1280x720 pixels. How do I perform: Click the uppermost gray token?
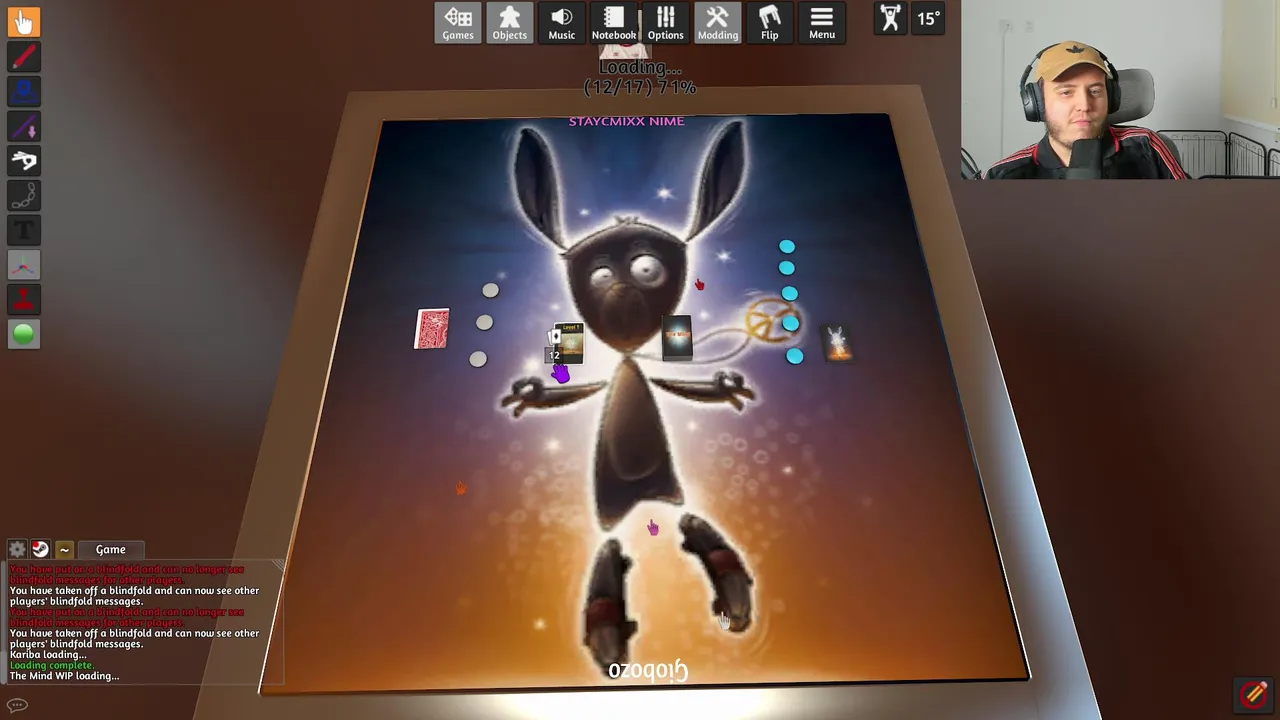(490, 290)
